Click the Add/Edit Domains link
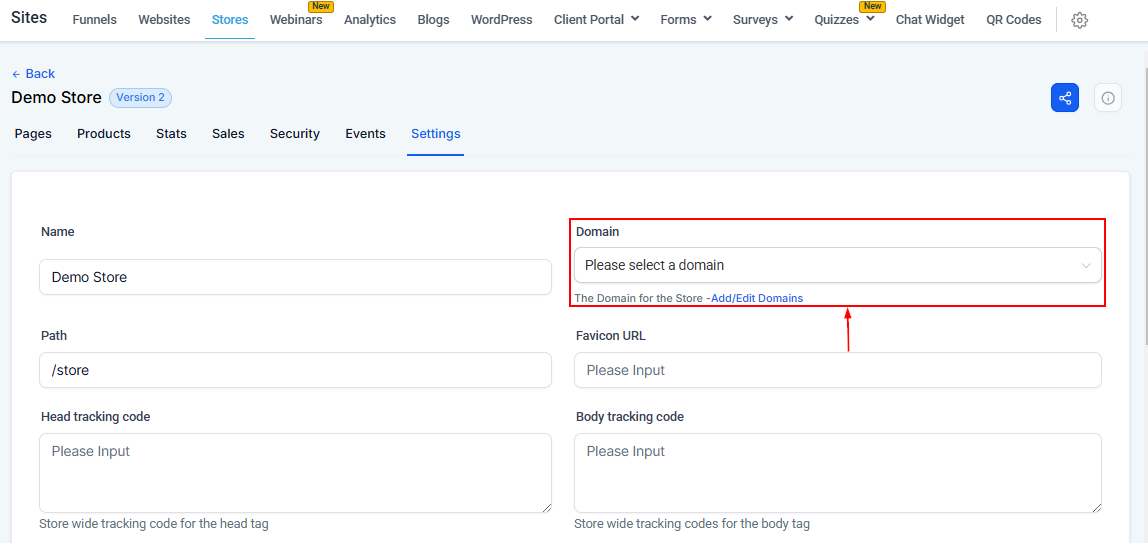The image size is (1148, 543). (x=756, y=298)
